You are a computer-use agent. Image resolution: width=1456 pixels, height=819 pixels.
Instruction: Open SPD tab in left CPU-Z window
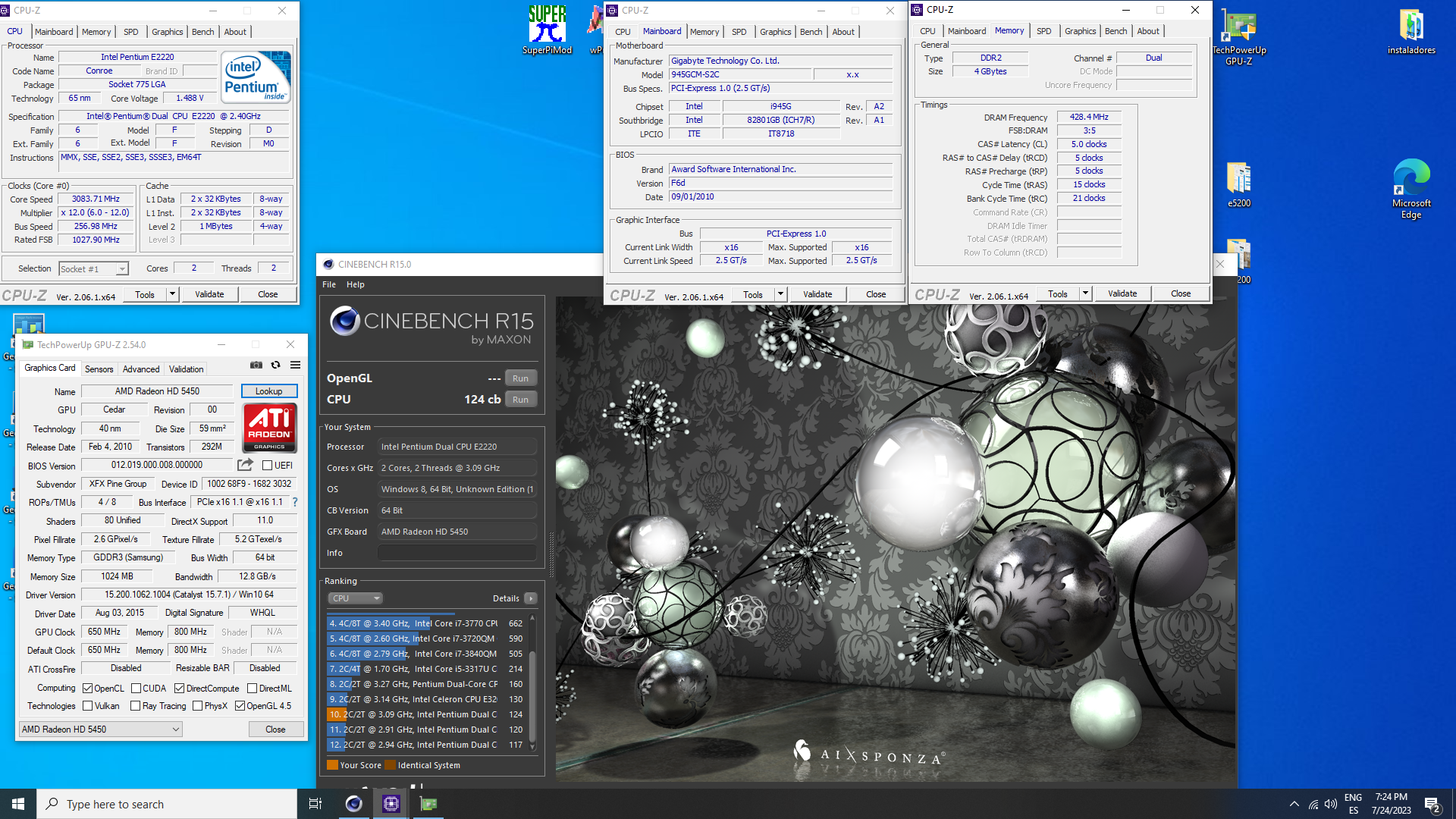(x=131, y=32)
